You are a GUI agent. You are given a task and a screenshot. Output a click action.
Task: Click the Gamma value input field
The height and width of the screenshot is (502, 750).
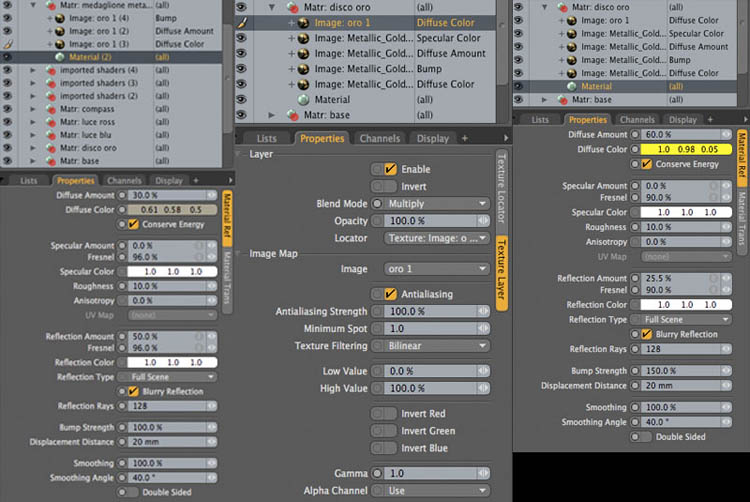click(430, 473)
